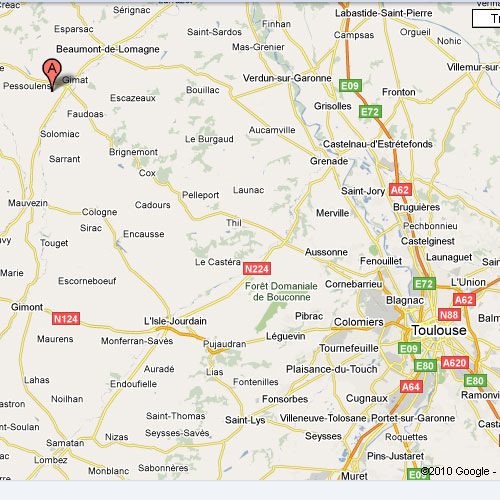Click the N124 road badge near Gimont
The height and width of the screenshot is (500, 500).
click(66, 319)
